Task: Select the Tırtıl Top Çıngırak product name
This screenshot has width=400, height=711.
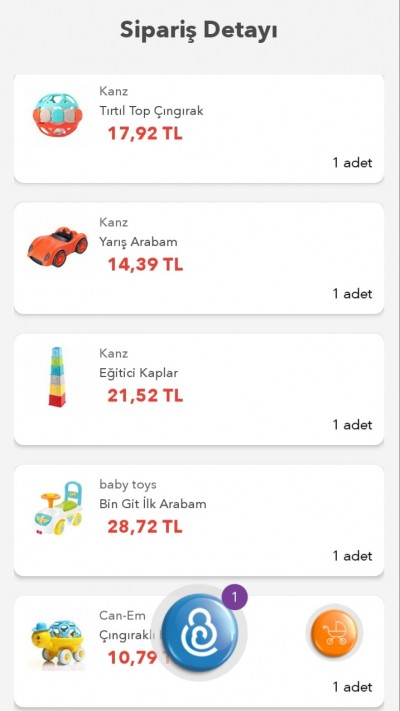Action: click(x=151, y=111)
